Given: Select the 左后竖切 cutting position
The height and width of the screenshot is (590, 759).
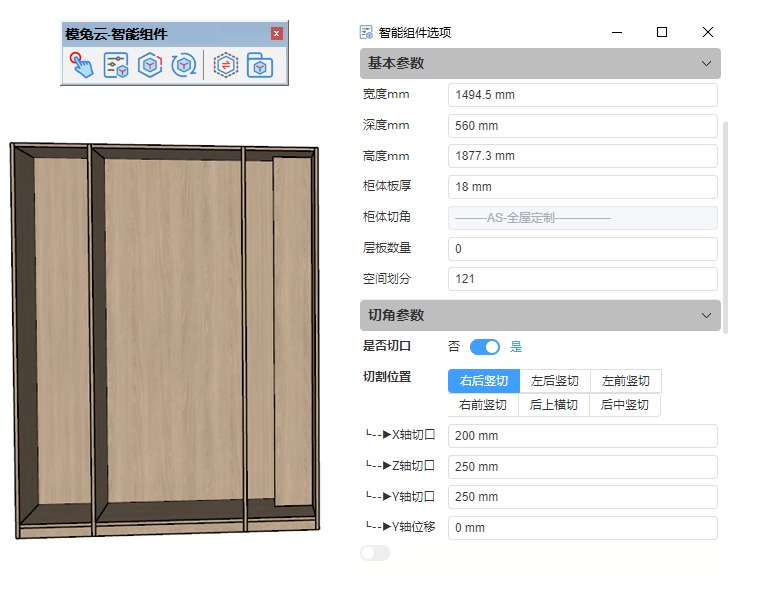Looking at the screenshot, I should click(x=555, y=381).
